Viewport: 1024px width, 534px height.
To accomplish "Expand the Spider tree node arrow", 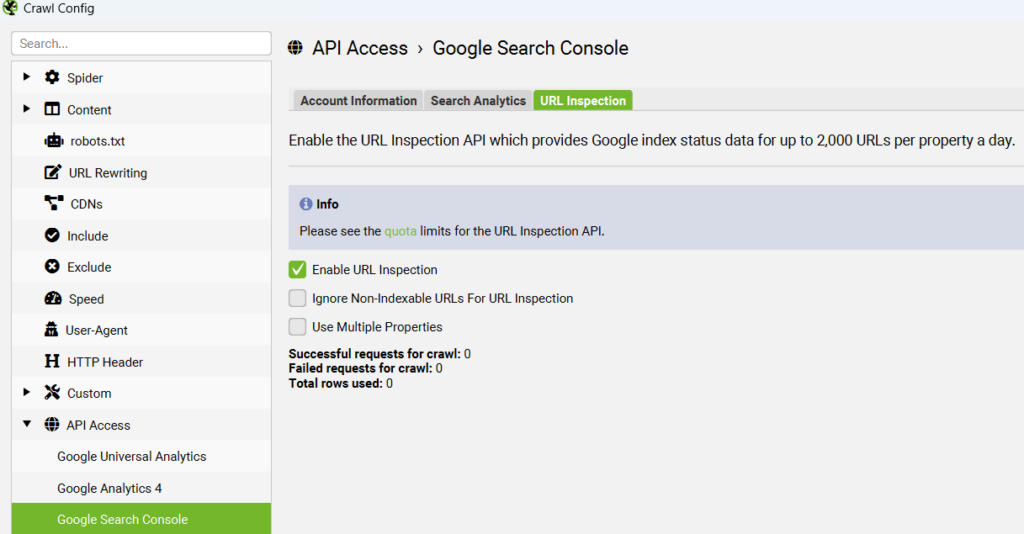I will click(x=27, y=76).
